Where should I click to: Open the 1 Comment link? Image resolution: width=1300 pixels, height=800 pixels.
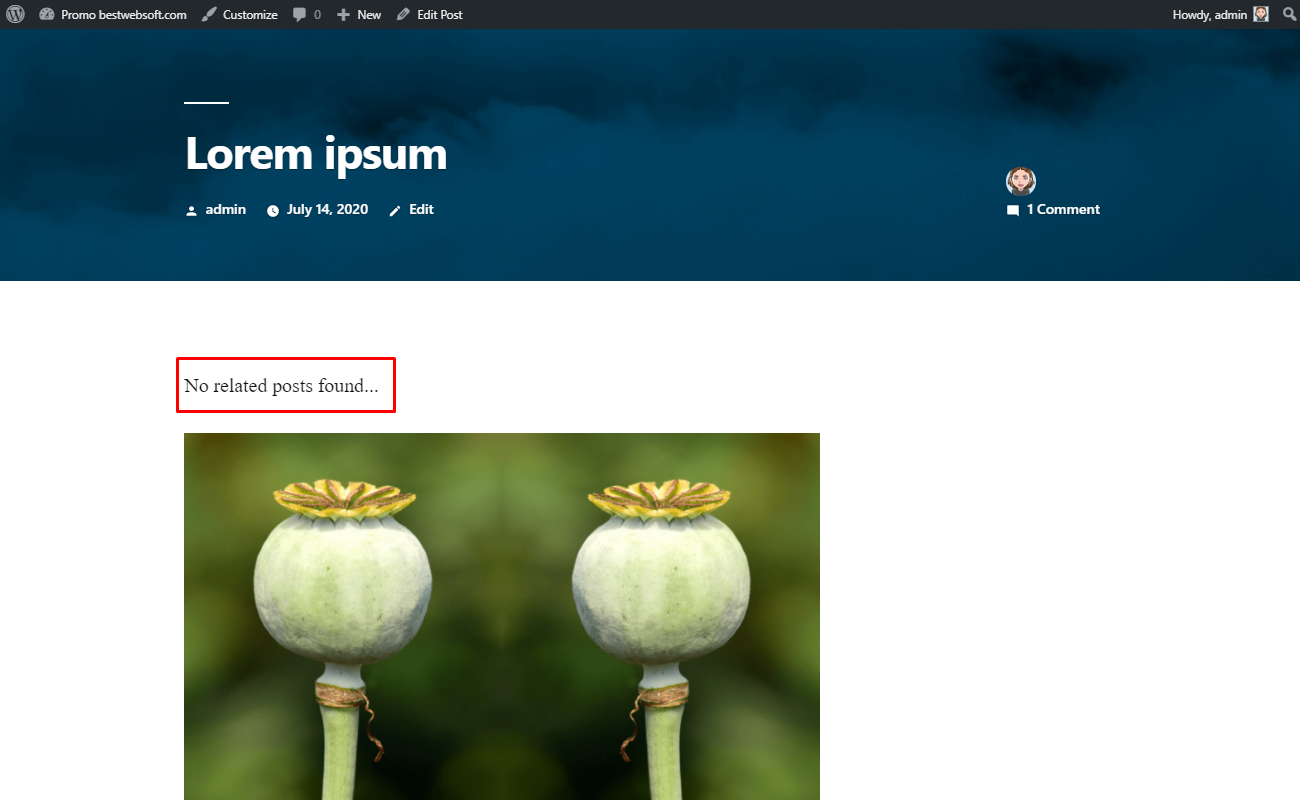(x=1063, y=209)
